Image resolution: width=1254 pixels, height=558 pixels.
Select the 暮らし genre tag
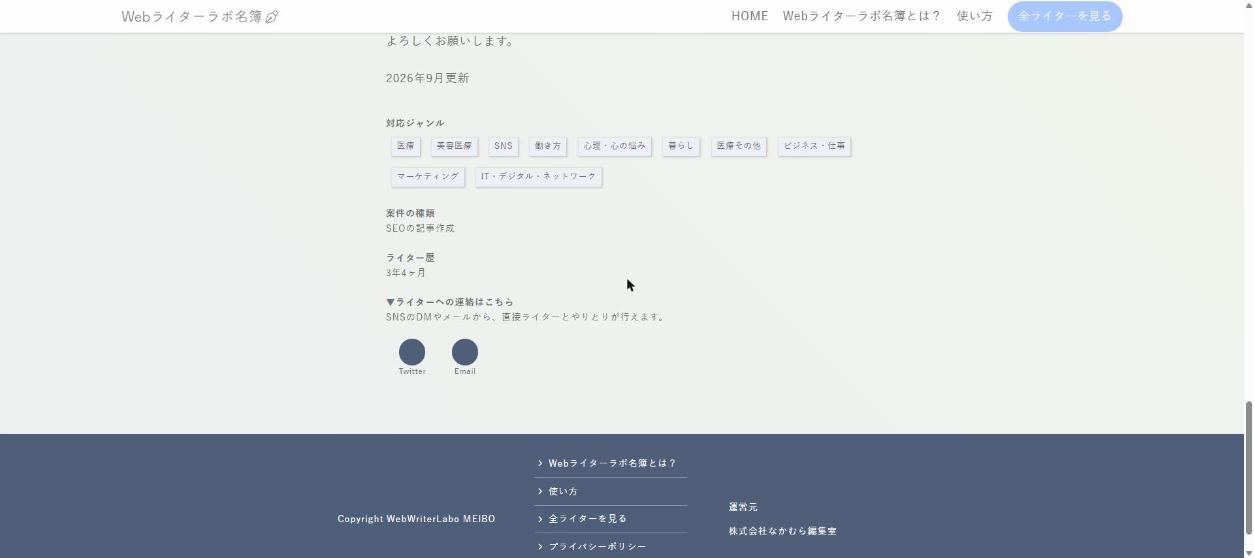681,146
